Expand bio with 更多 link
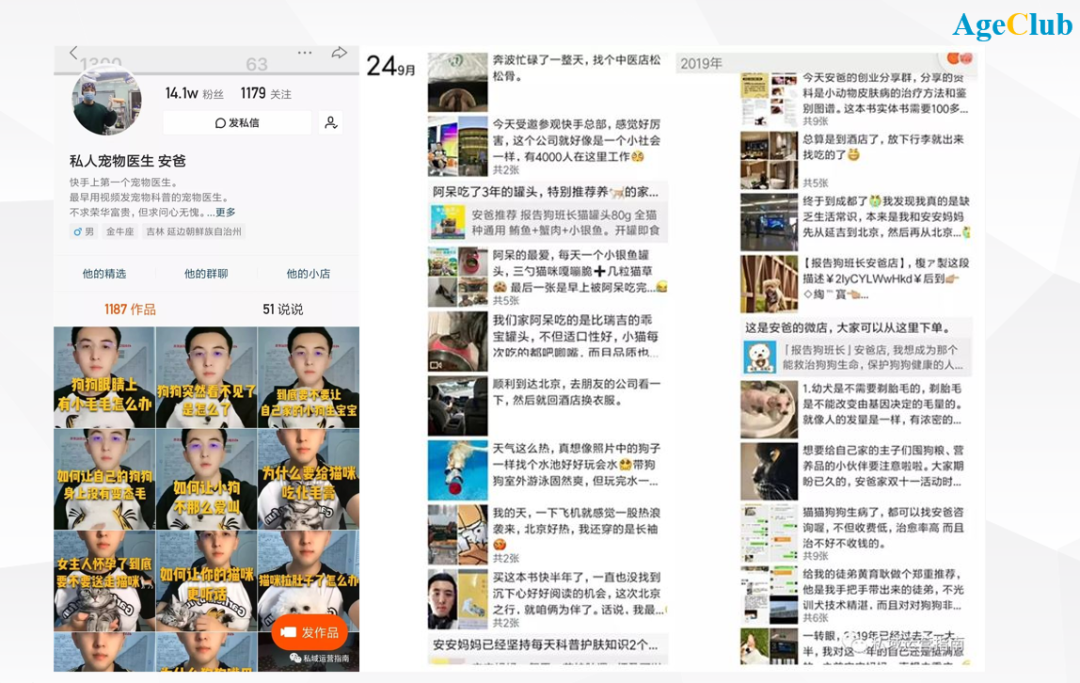This screenshot has height=683, width=1080. 225,212
